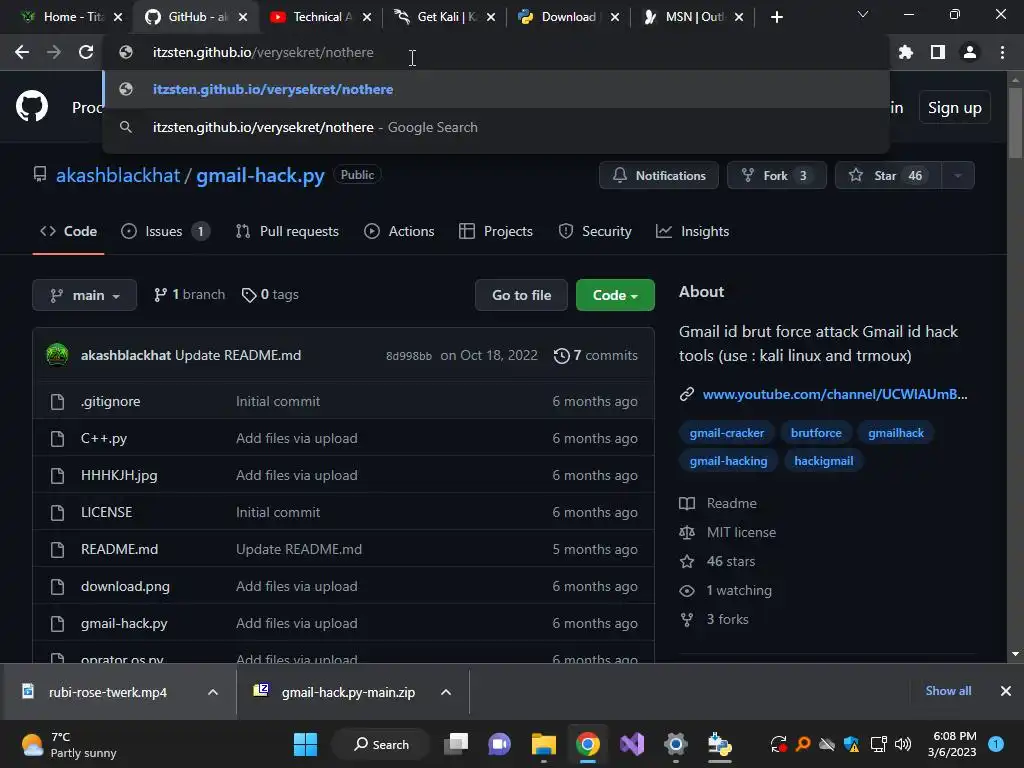Open the download.png file

[x=125, y=586]
